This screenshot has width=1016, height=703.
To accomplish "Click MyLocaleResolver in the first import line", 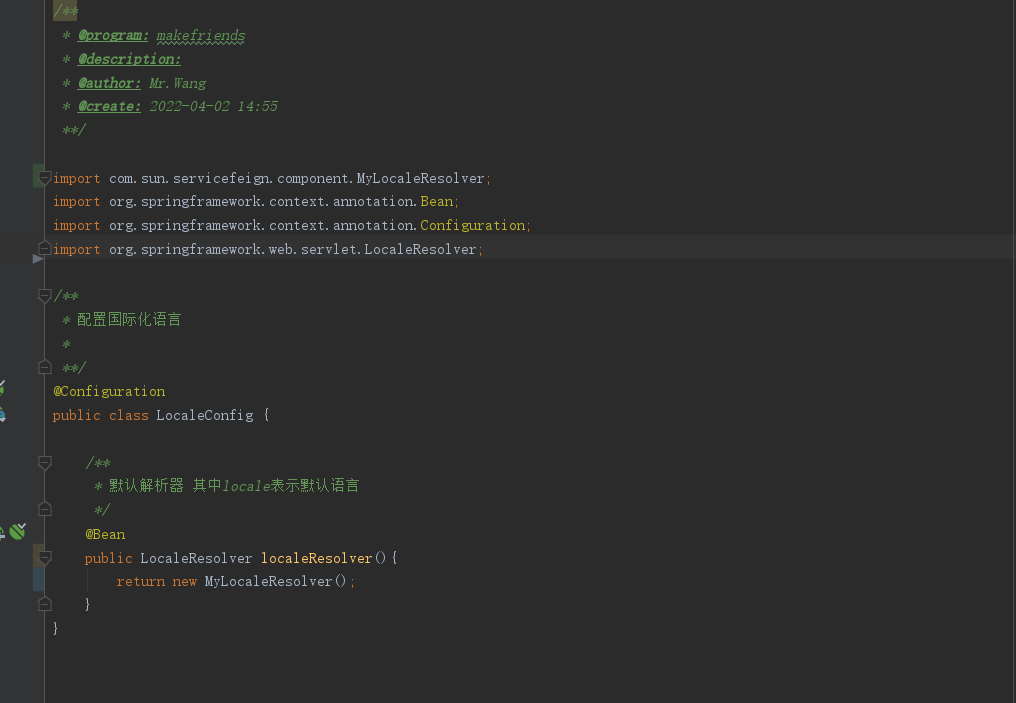I will (x=420, y=178).
